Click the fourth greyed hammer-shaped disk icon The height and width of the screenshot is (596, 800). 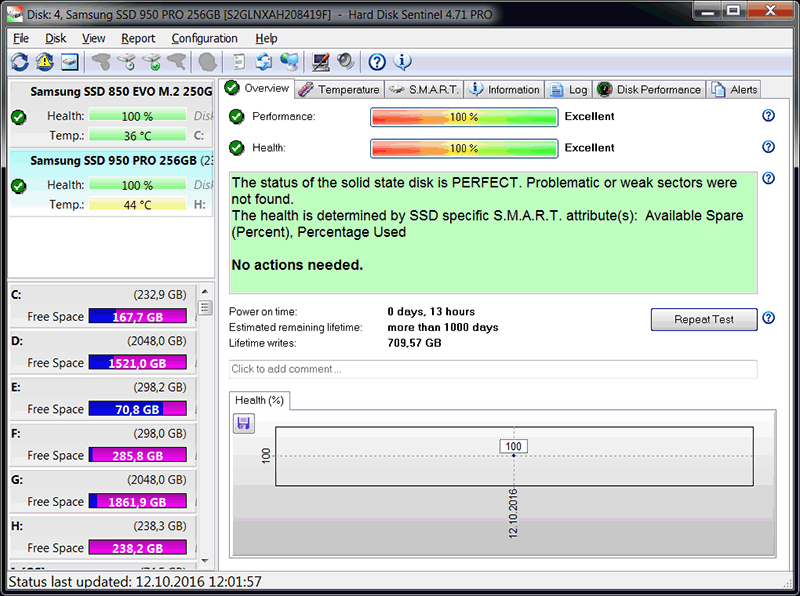pyautogui.click(x=177, y=62)
